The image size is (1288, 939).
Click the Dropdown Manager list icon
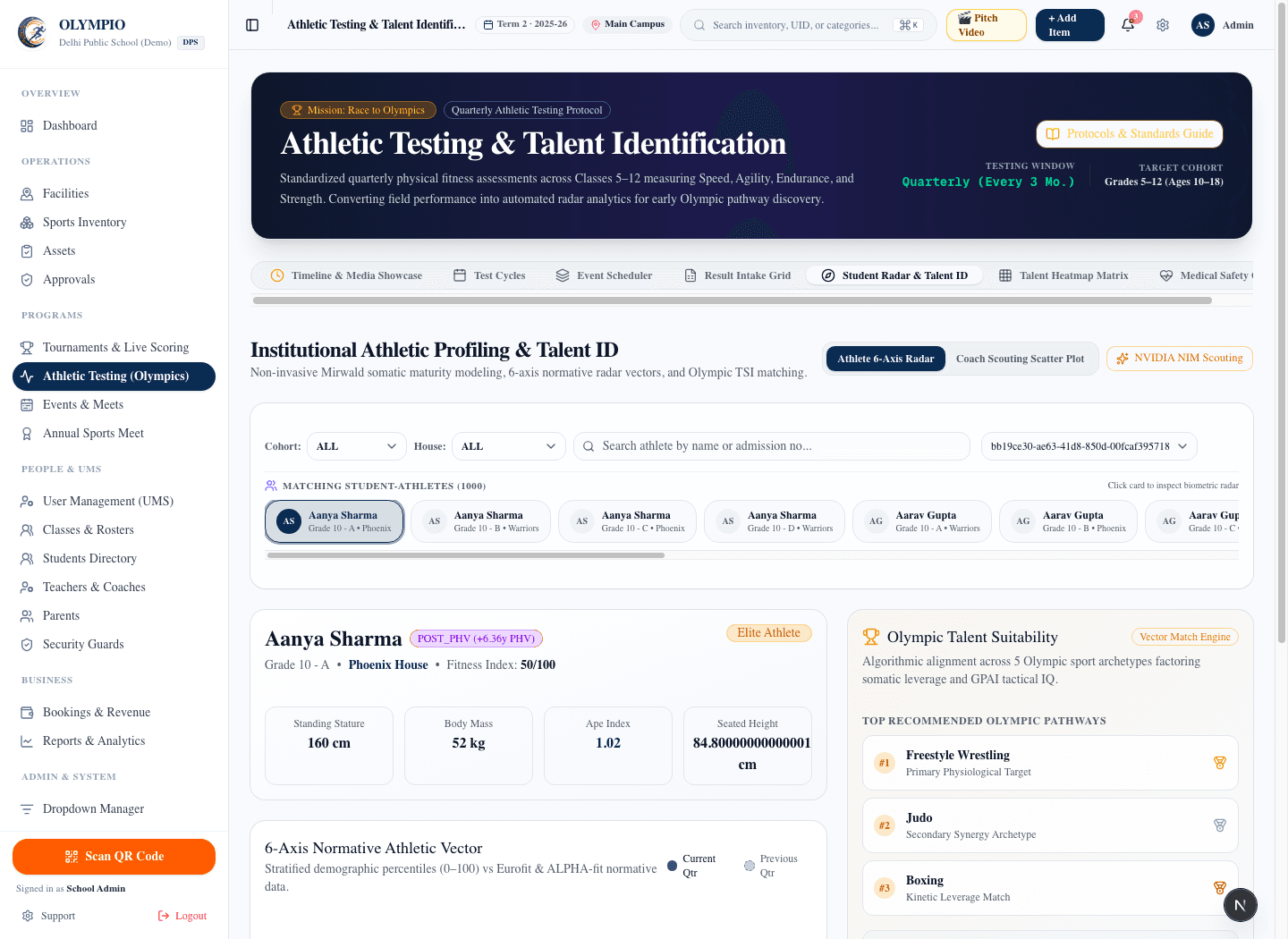click(27, 809)
